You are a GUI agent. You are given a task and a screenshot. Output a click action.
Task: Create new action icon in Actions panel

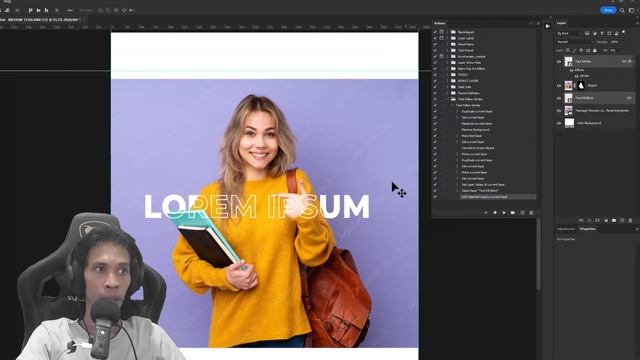pyautogui.click(x=522, y=213)
